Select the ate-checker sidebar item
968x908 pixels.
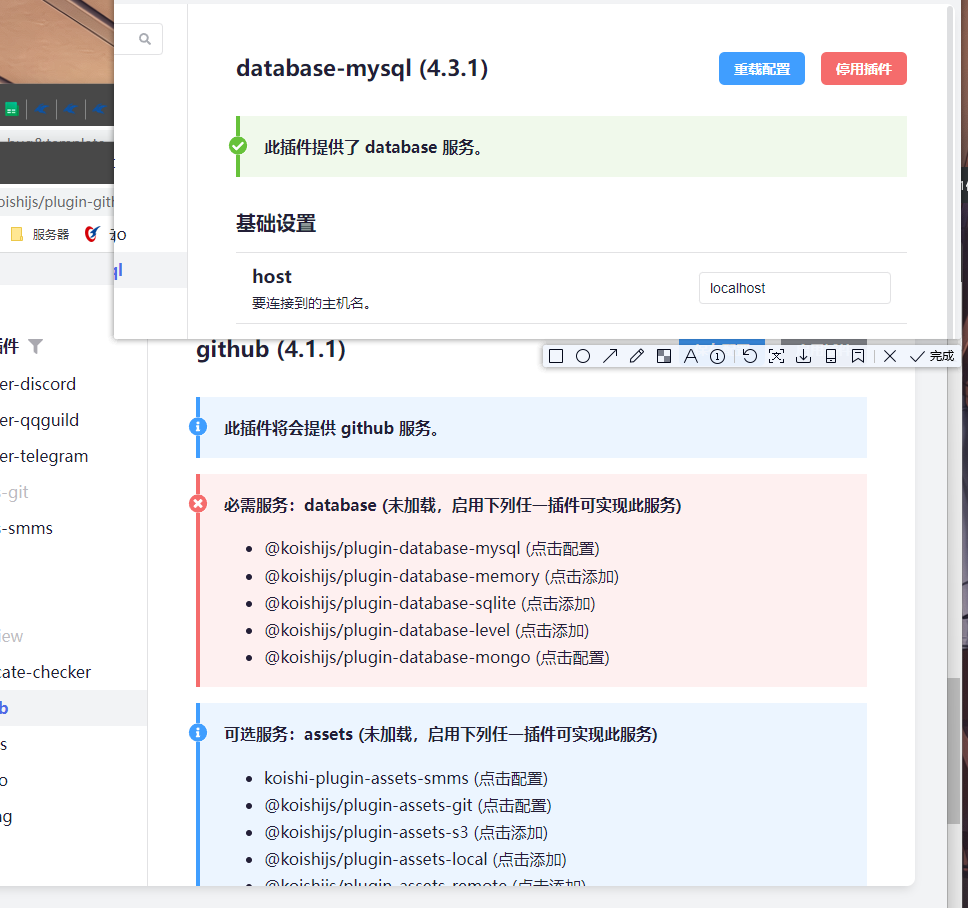pos(46,672)
